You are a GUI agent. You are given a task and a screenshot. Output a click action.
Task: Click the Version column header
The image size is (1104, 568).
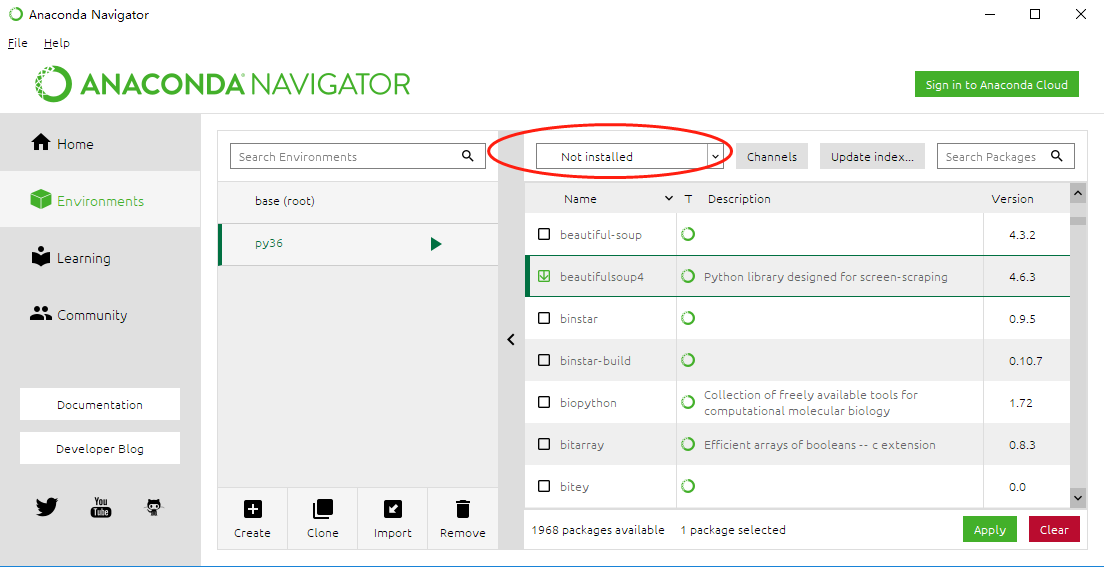pos(1012,199)
